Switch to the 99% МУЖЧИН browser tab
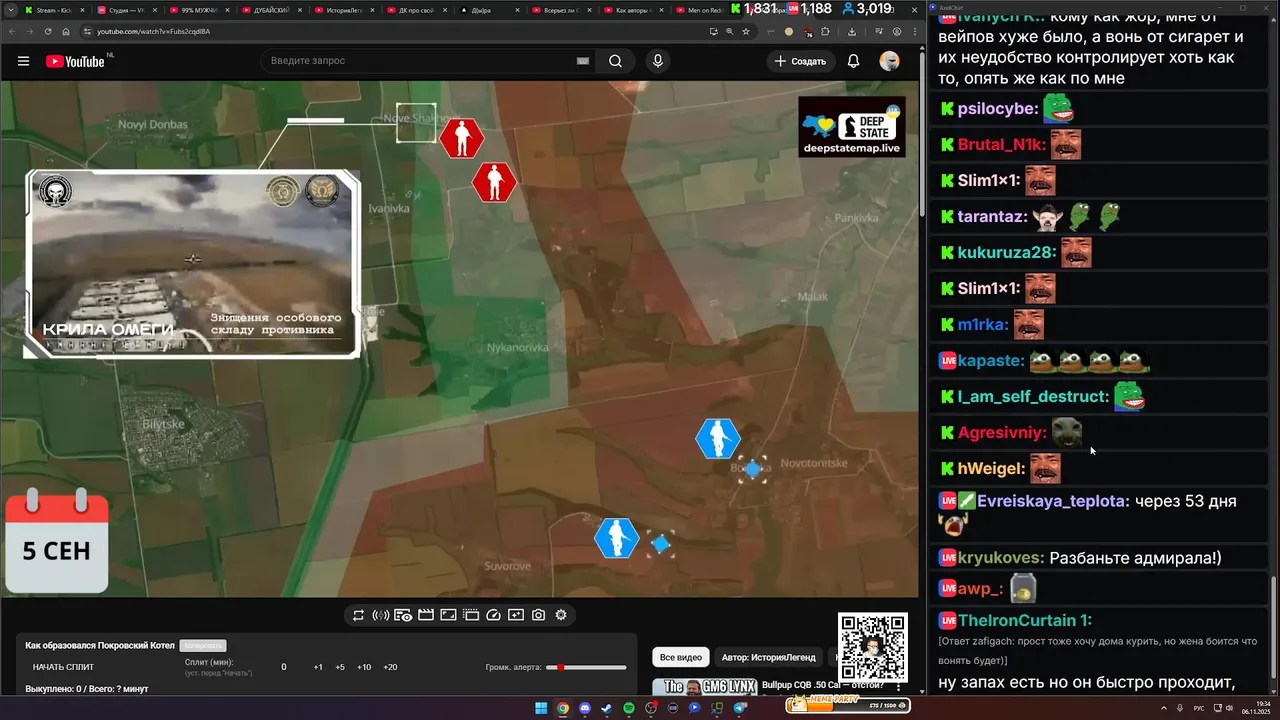This screenshot has width=1280, height=720. [x=199, y=10]
